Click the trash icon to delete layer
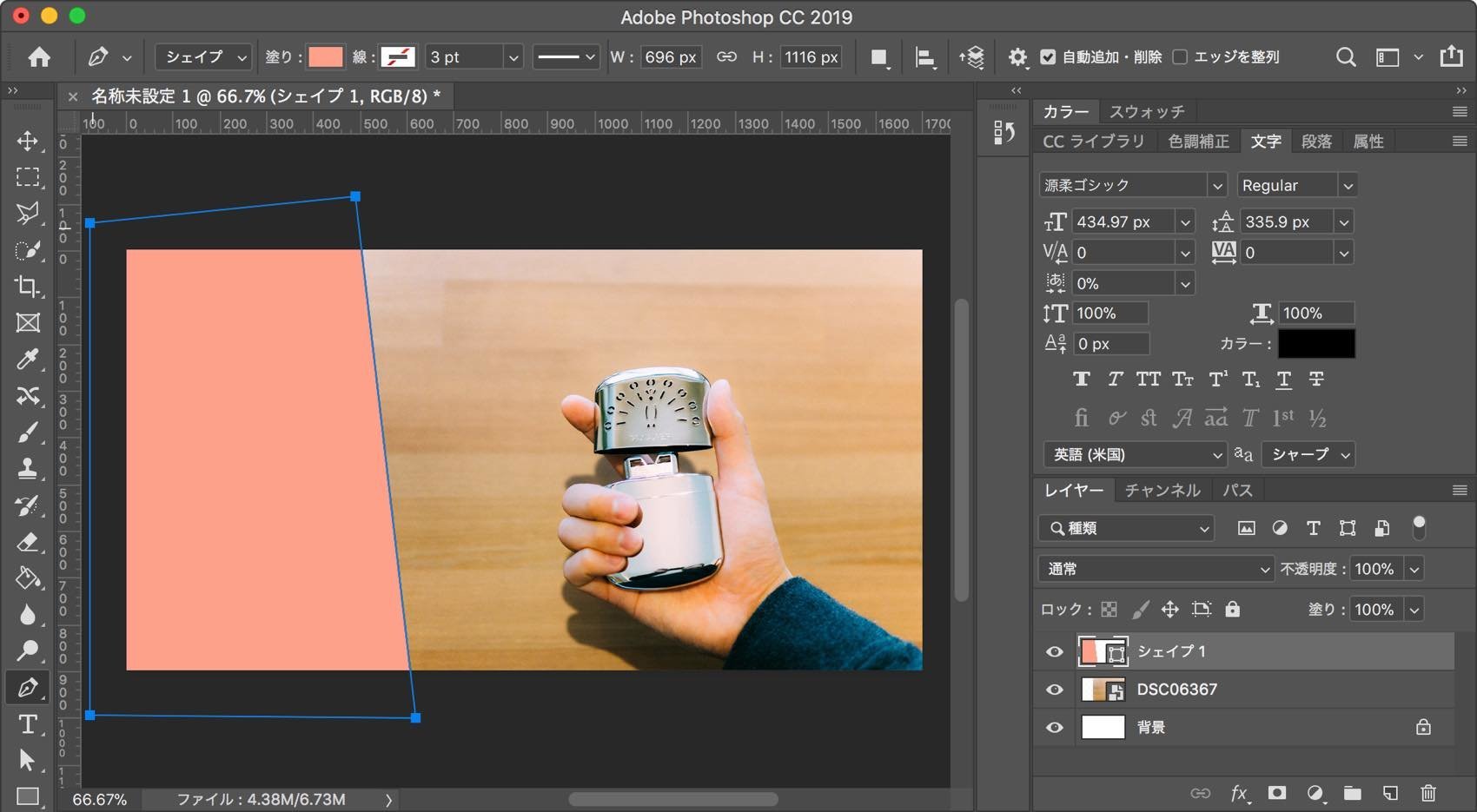This screenshot has width=1477, height=812. click(1428, 793)
